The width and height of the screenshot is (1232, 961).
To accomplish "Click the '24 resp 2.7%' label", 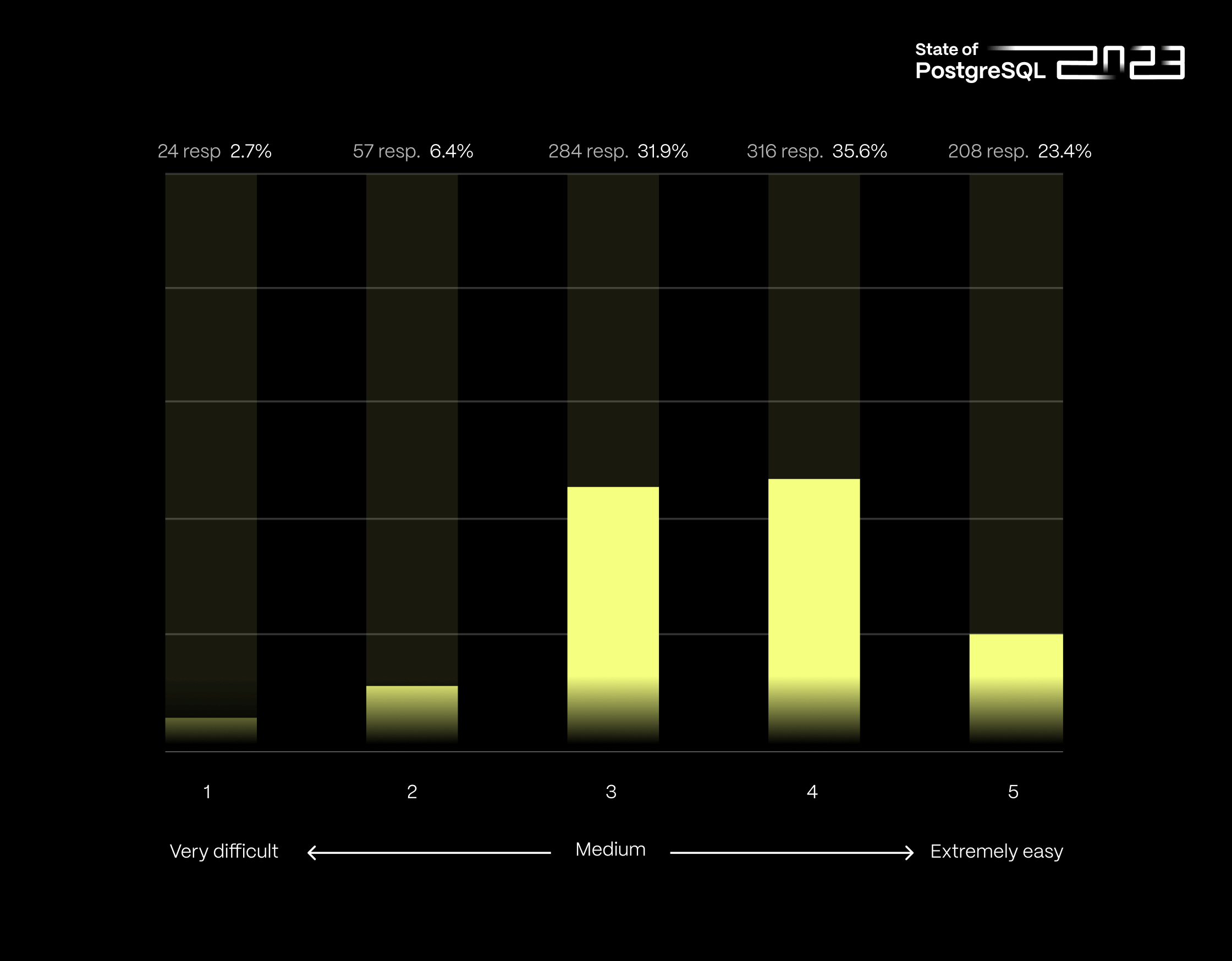I will 215,151.
